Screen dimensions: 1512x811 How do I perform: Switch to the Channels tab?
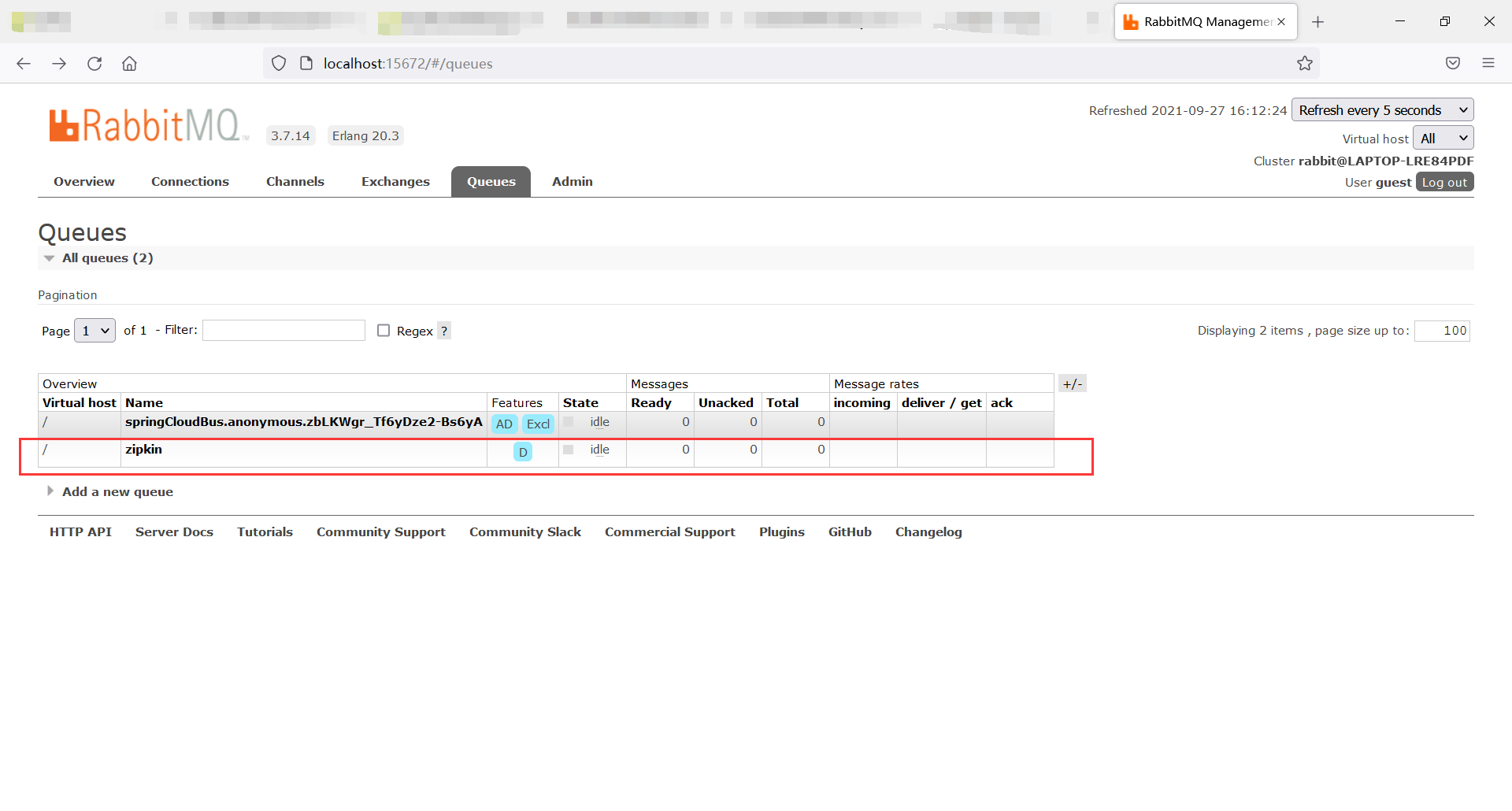[295, 182]
